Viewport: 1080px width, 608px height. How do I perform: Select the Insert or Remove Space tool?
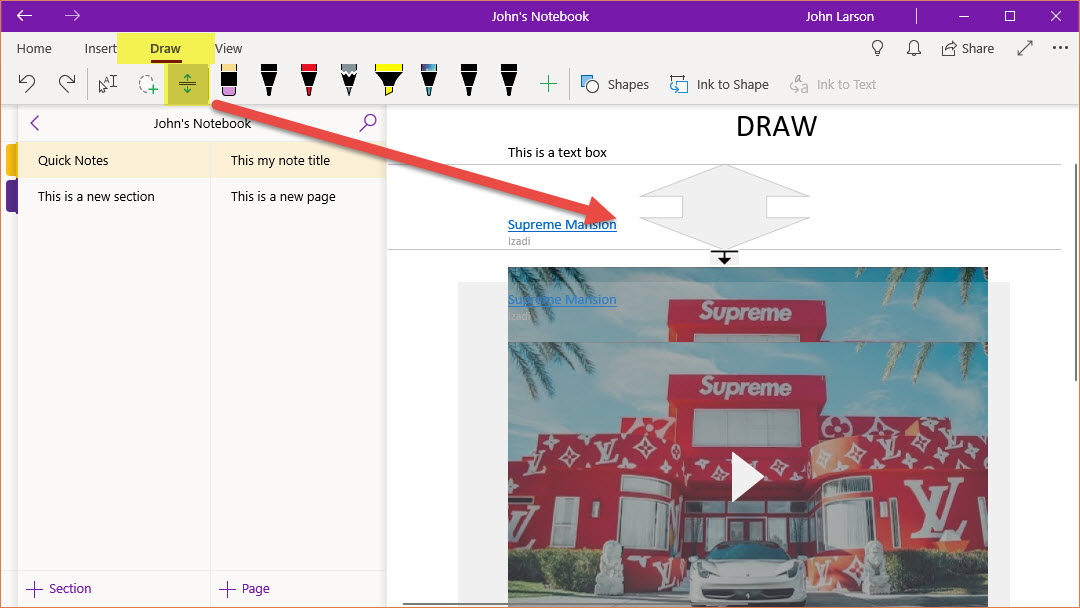coord(187,84)
